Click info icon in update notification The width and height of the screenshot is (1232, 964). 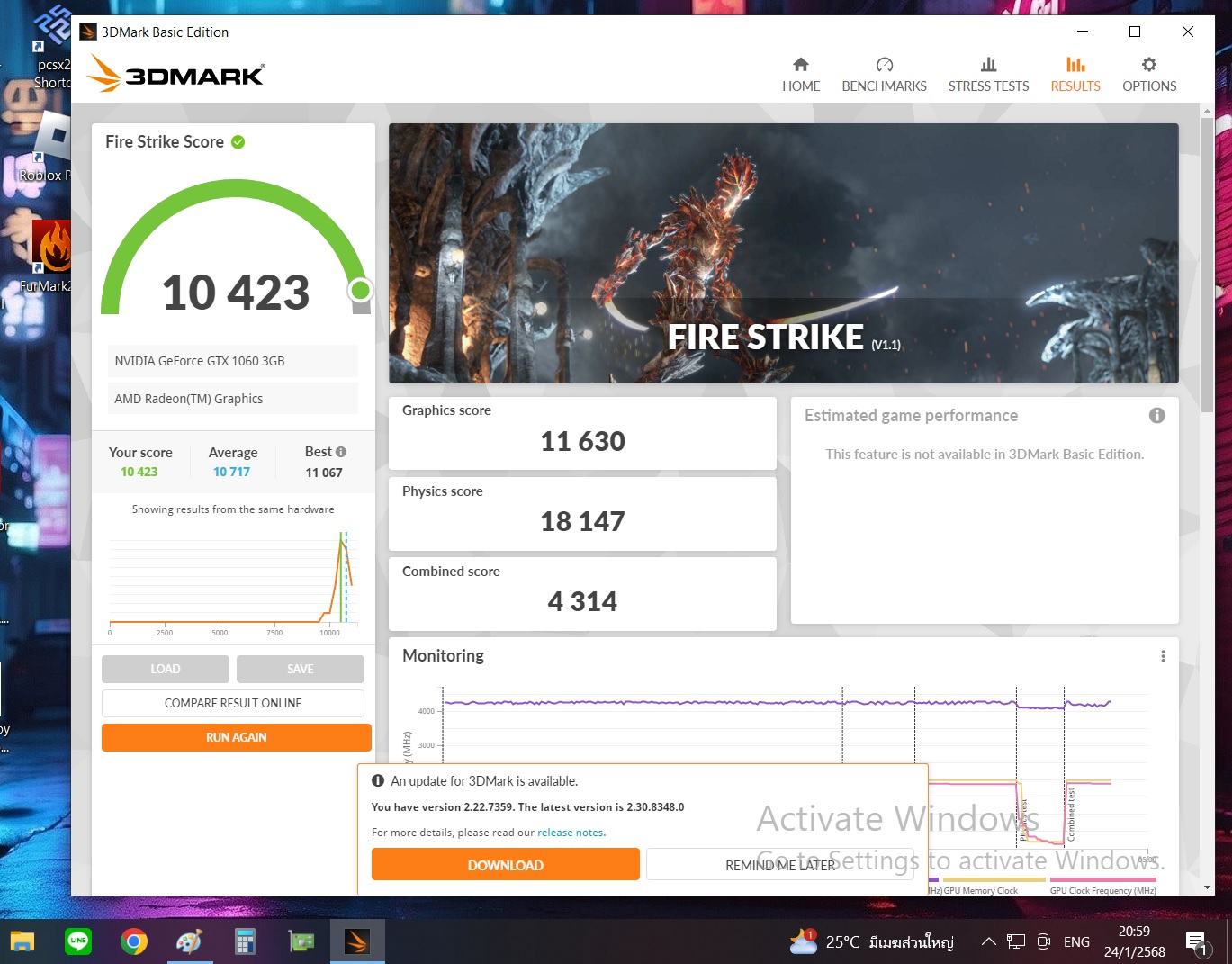[378, 780]
